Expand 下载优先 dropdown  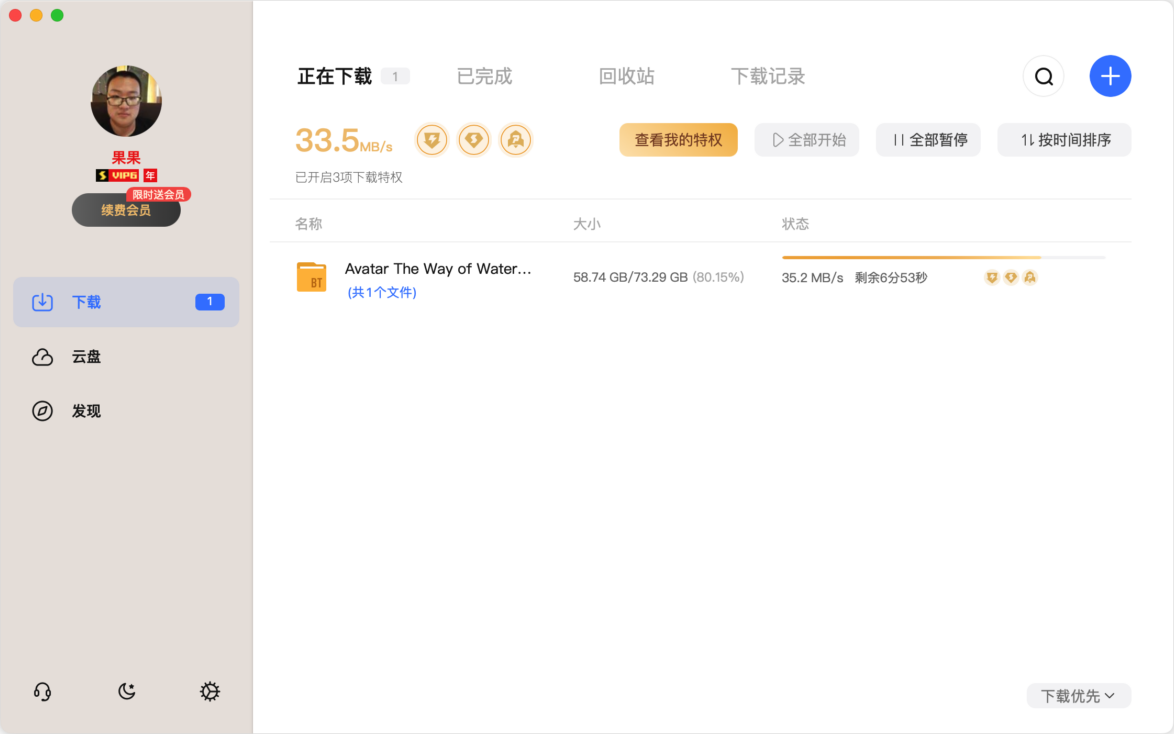pyautogui.click(x=1078, y=696)
